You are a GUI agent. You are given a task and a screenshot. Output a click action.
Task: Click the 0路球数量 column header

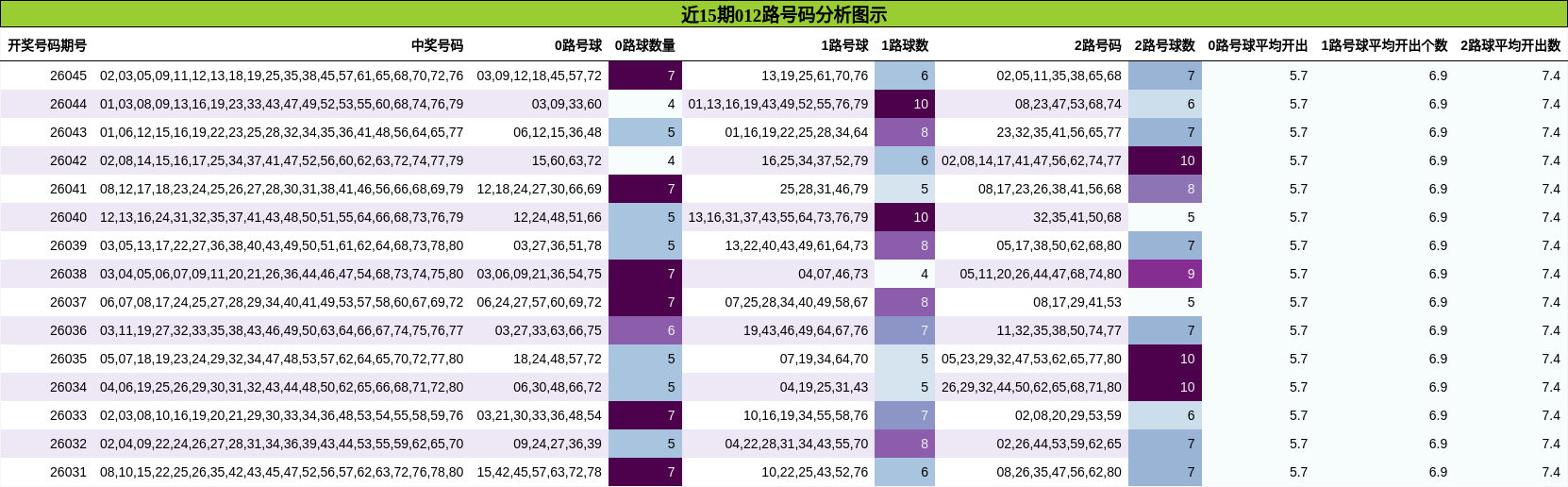(x=645, y=45)
